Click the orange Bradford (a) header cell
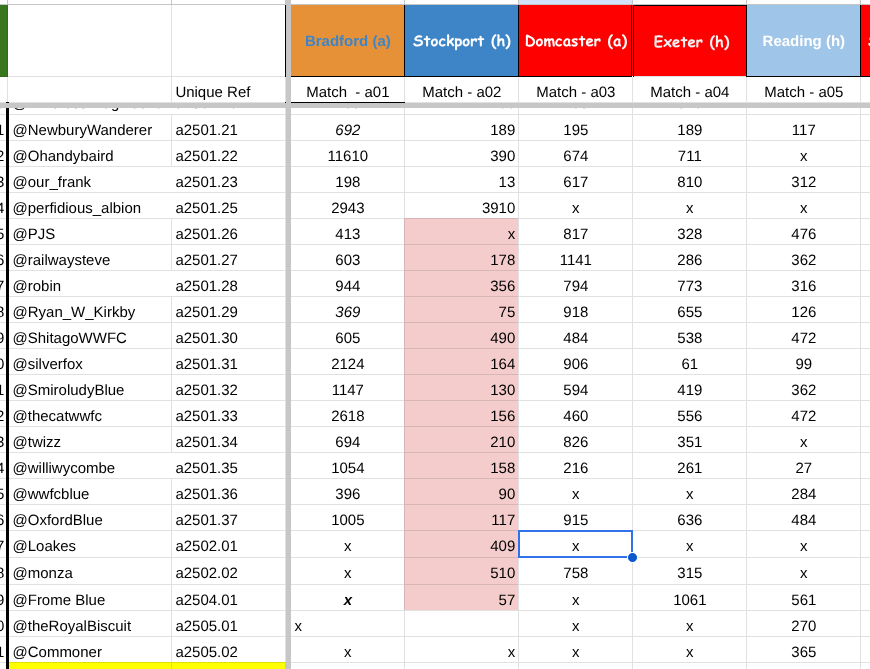Screen dimensions: 870x669 pos(347,41)
